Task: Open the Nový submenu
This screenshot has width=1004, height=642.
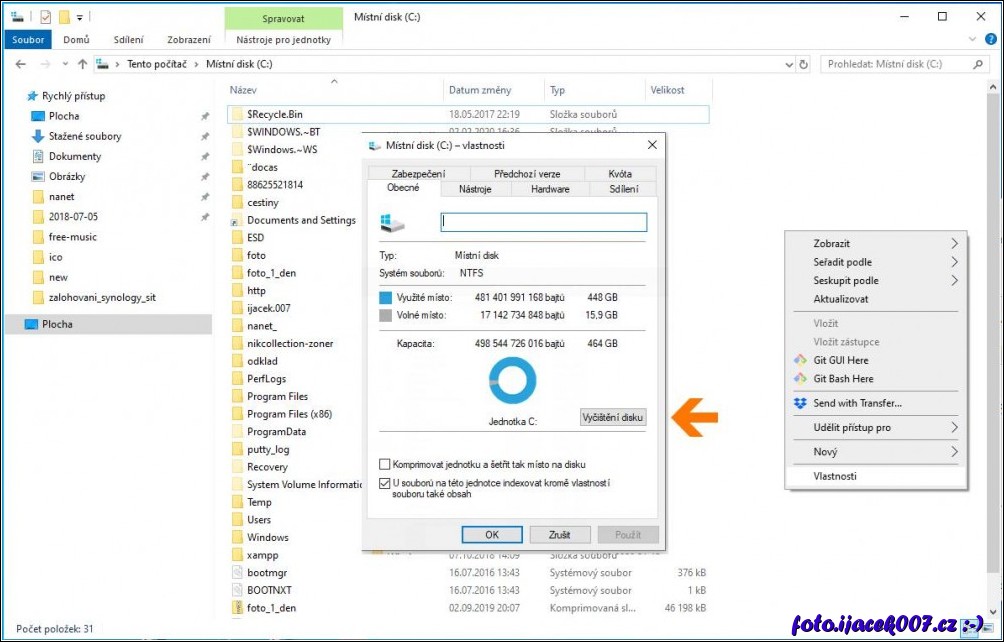Action: click(954, 452)
